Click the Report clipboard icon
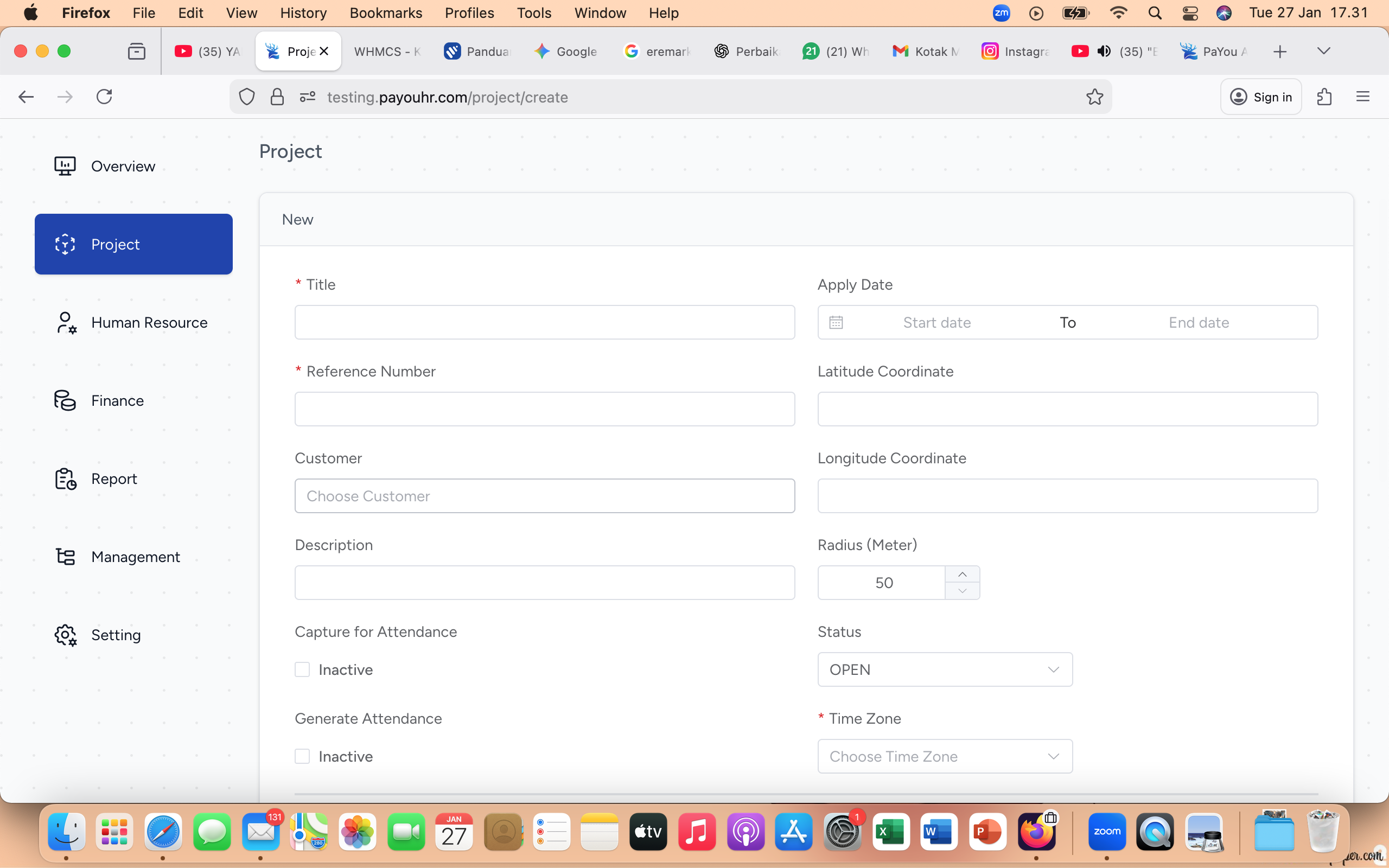1389x868 pixels. tap(66, 479)
